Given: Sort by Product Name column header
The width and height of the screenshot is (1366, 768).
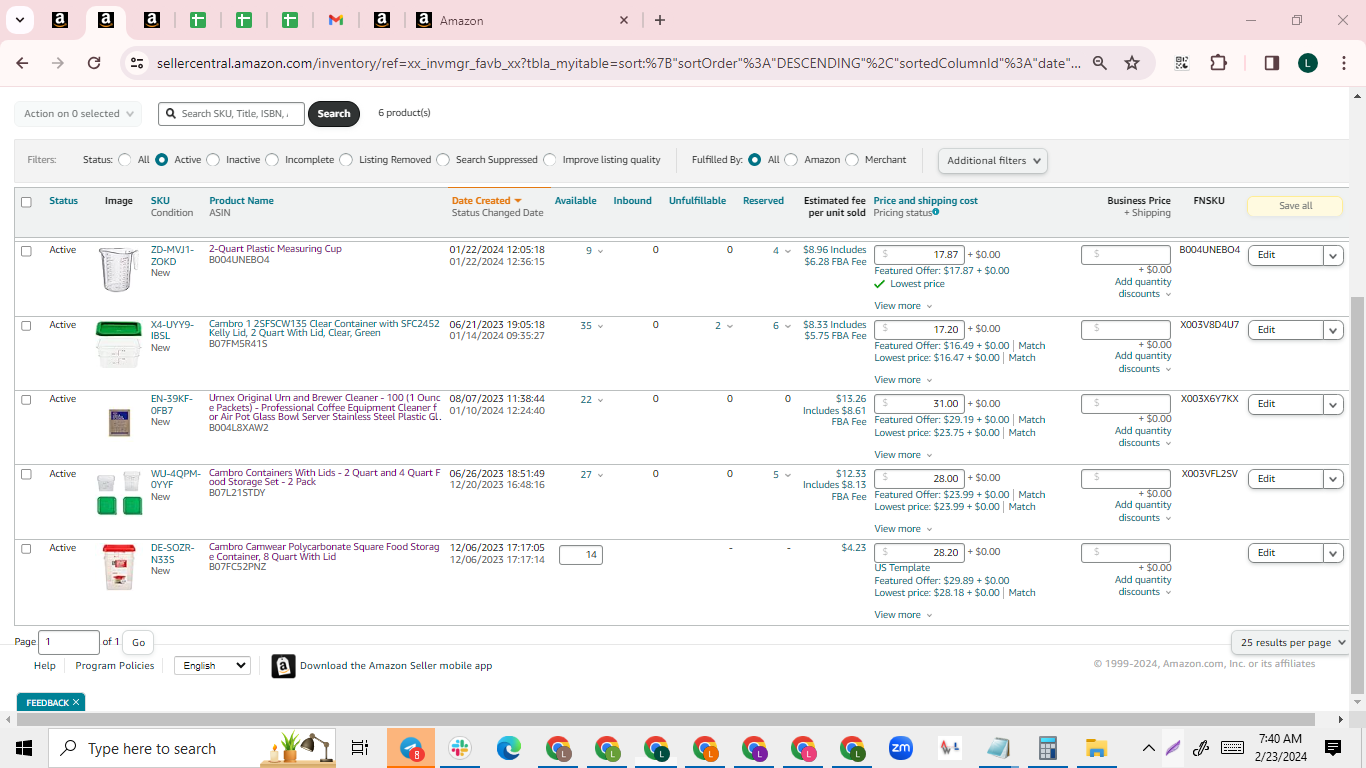Looking at the screenshot, I should [x=241, y=201].
